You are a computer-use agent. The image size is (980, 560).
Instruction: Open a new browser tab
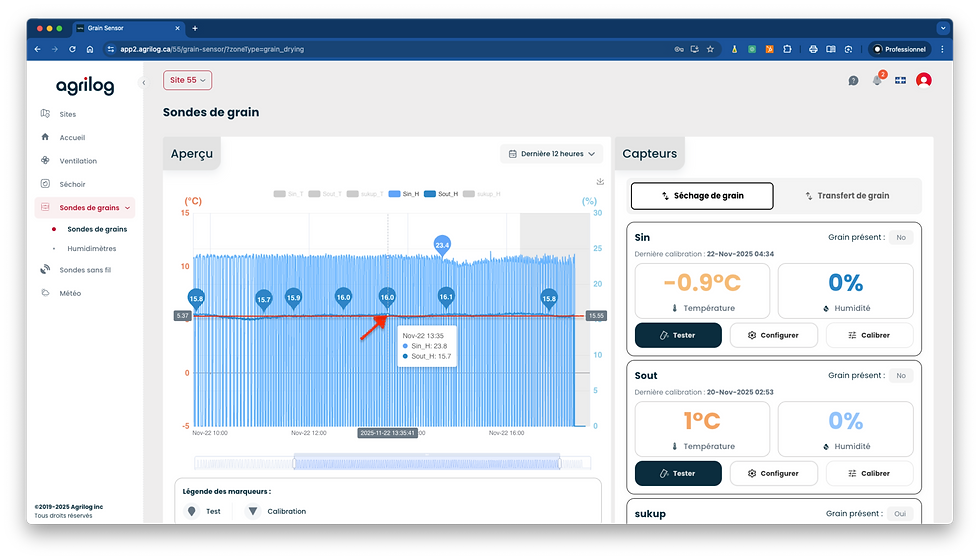[195, 28]
